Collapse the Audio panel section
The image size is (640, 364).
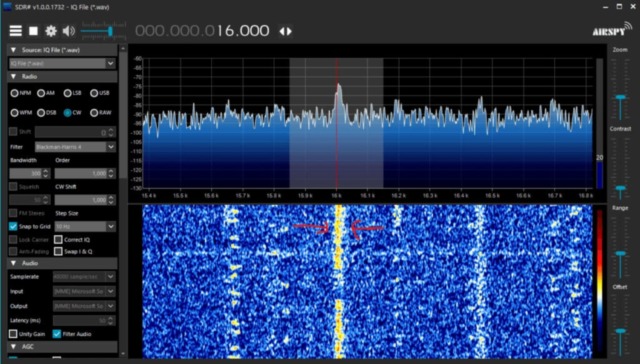coord(13,263)
